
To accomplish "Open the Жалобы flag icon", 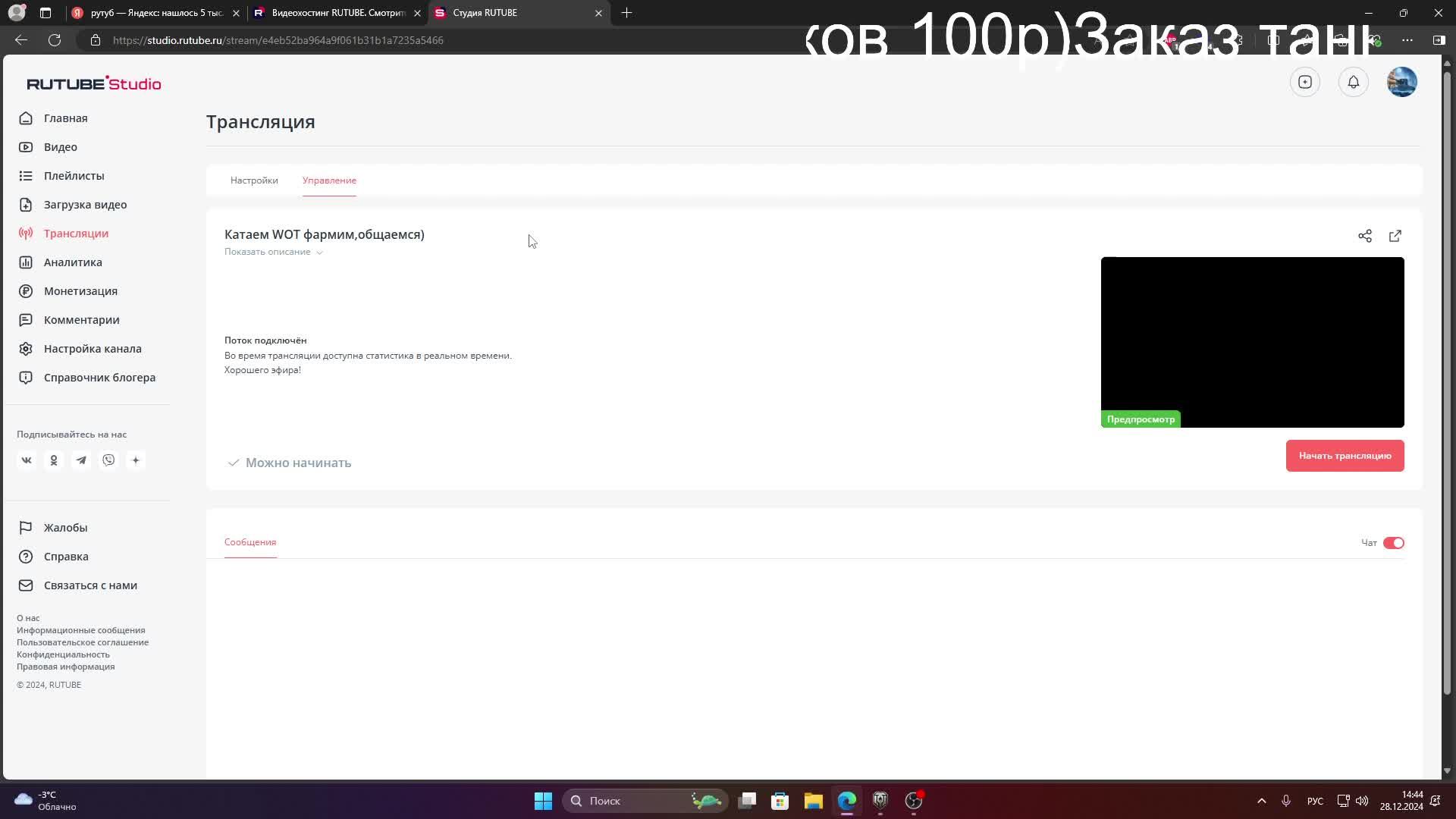I will pos(26,528).
